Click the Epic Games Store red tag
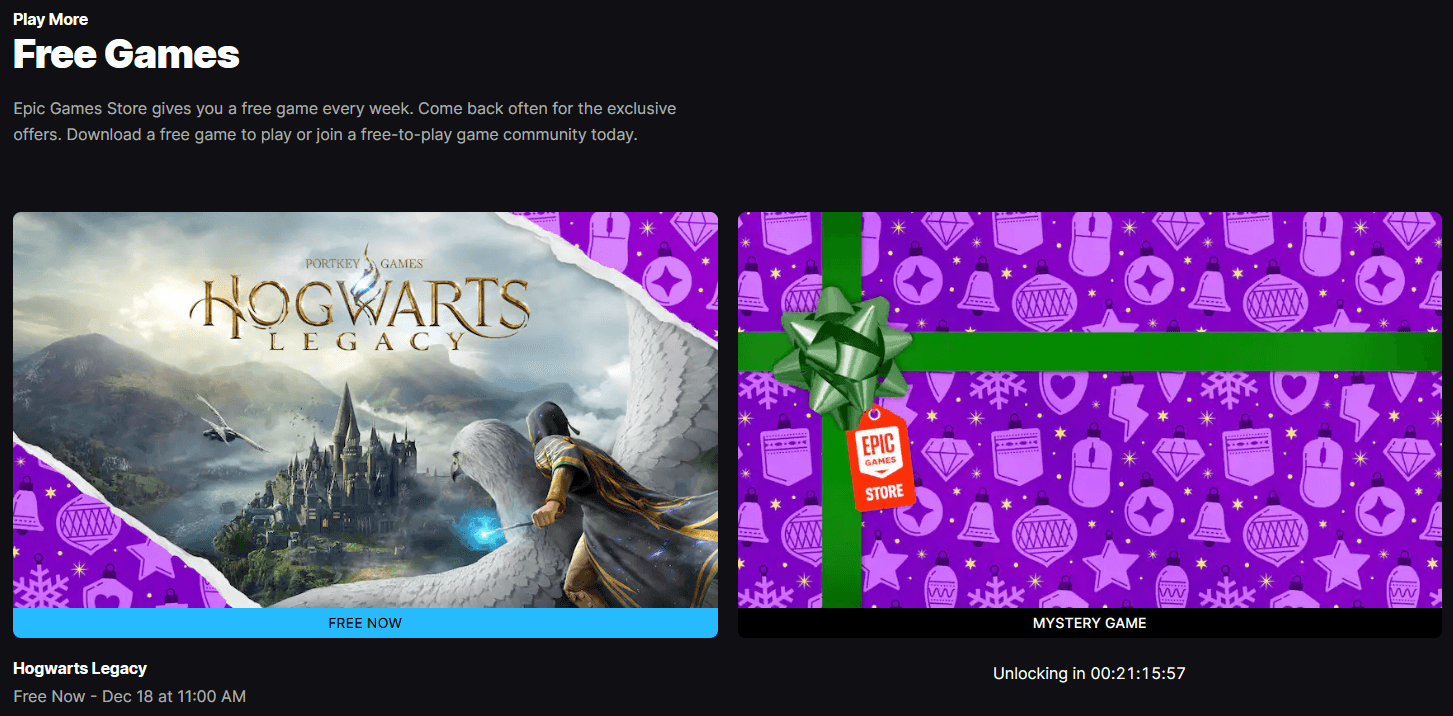The width and height of the screenshot is (1453, 716). [881, 462]
